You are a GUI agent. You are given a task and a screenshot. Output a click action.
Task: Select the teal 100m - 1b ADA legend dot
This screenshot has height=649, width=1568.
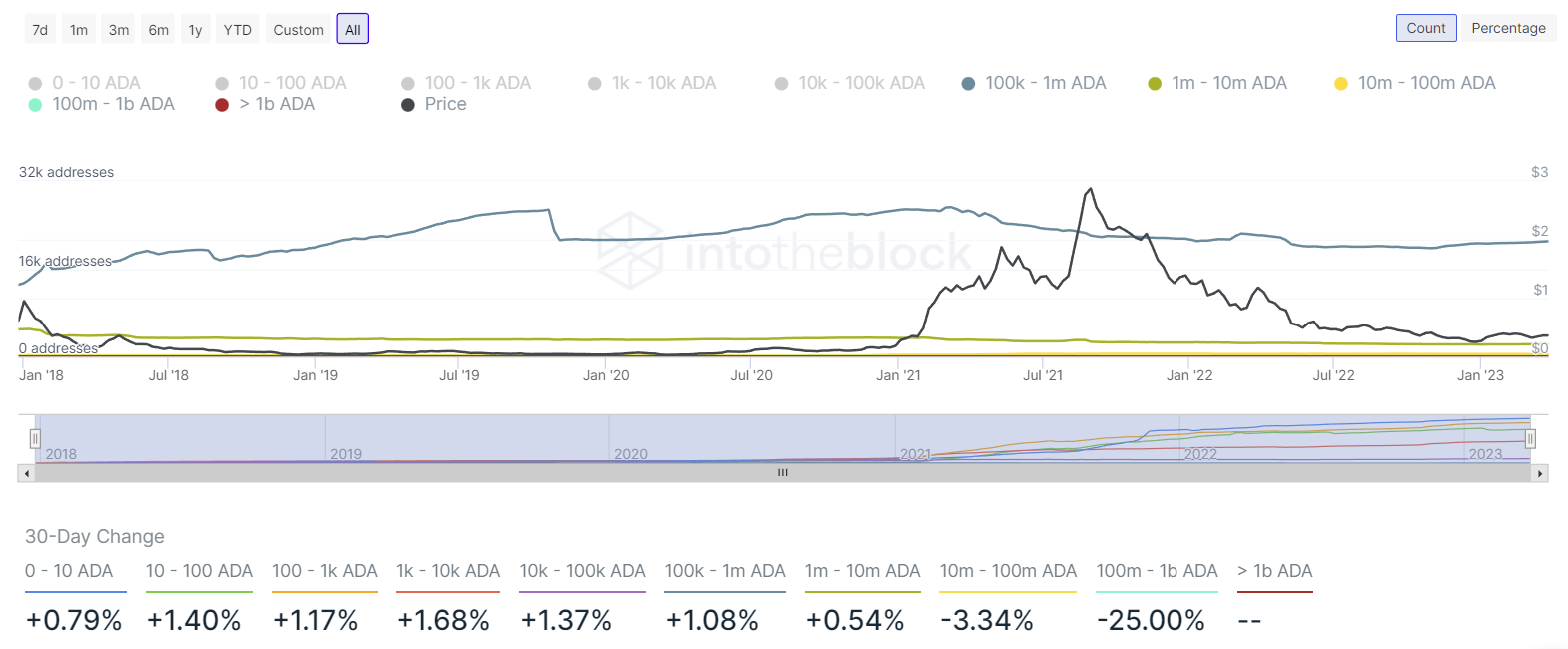tap(37, 103)
